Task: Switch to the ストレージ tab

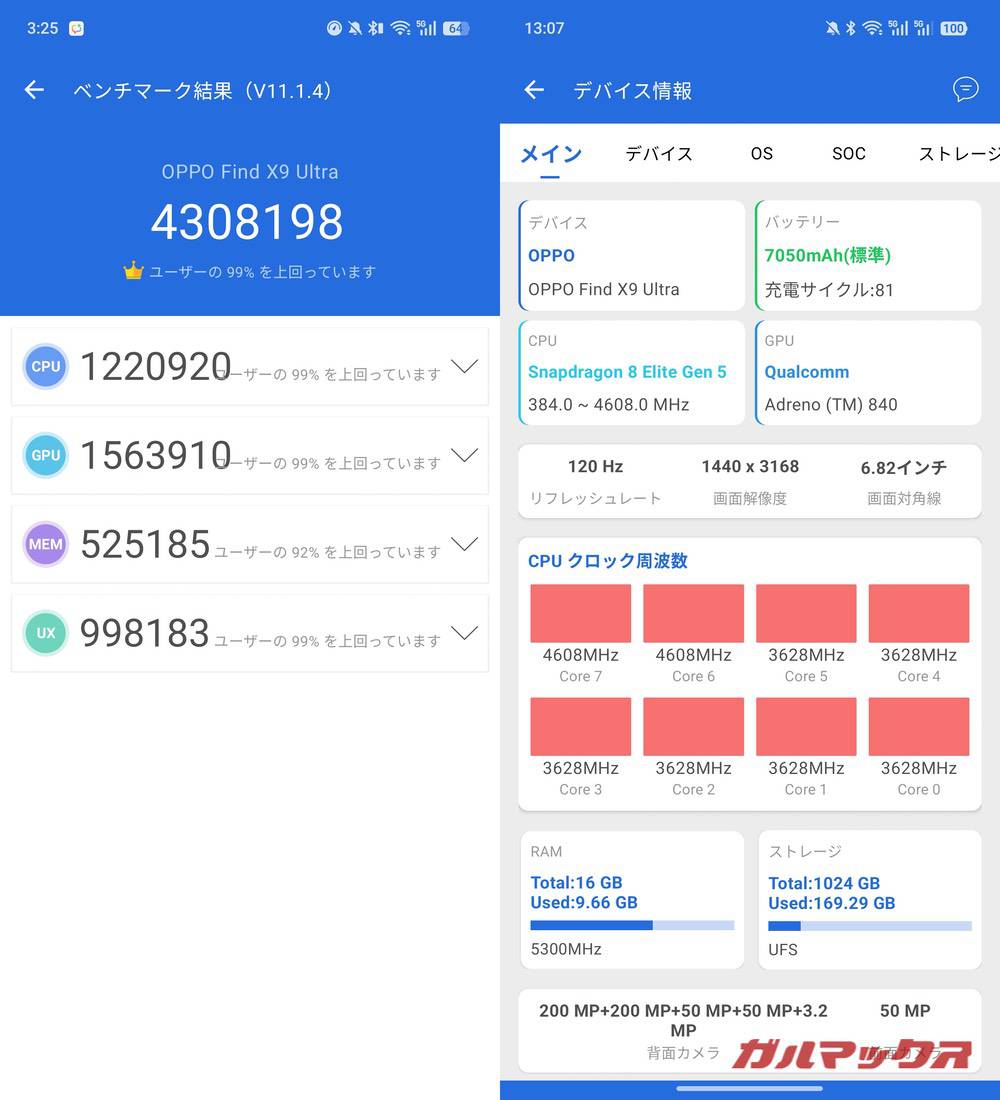Action: click(x=959, y=154)
